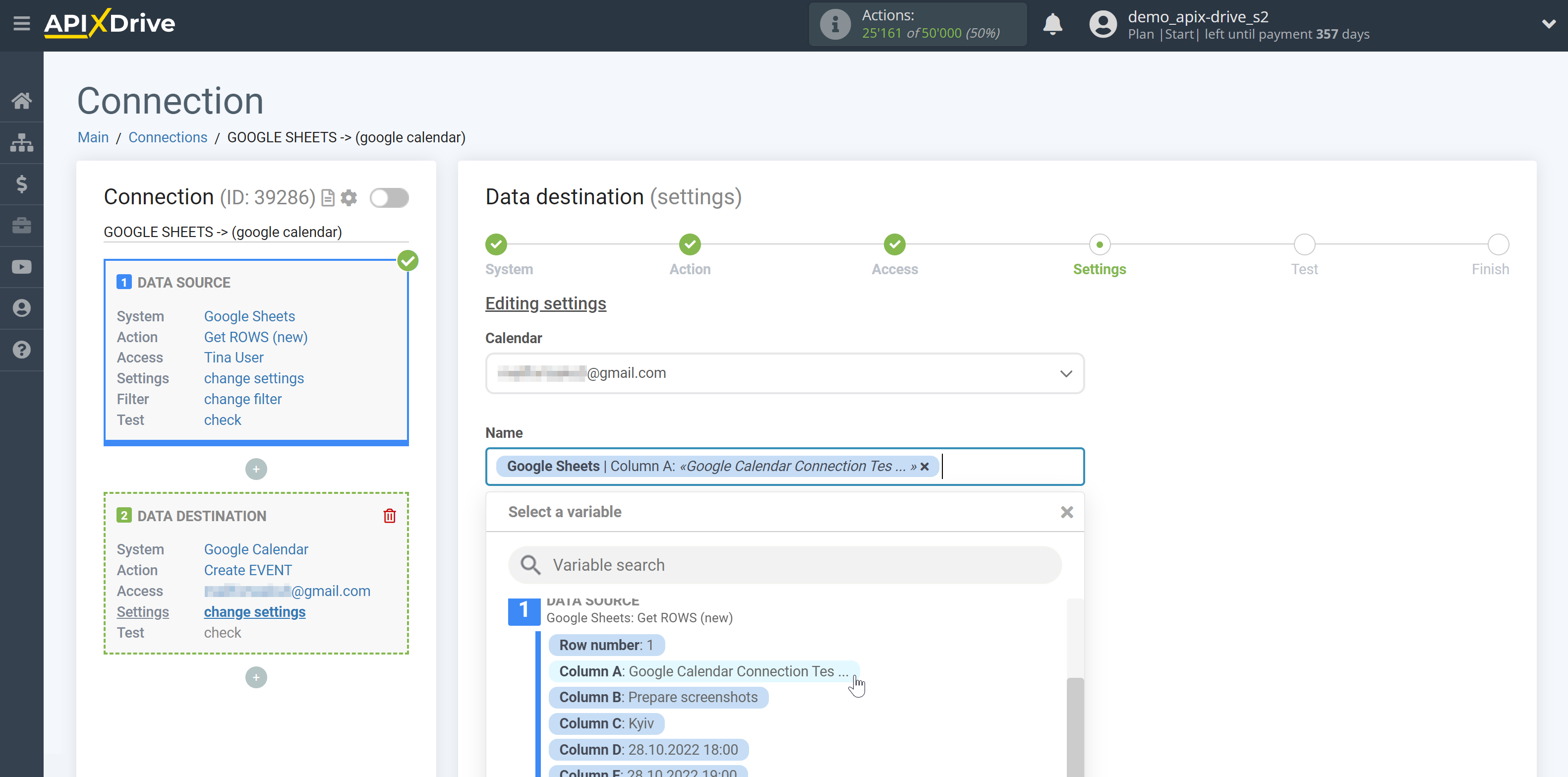Viewport: 1568px width, 777px height.
Task: Remove the Column A variable tag
Action: [x=925, y=467]
